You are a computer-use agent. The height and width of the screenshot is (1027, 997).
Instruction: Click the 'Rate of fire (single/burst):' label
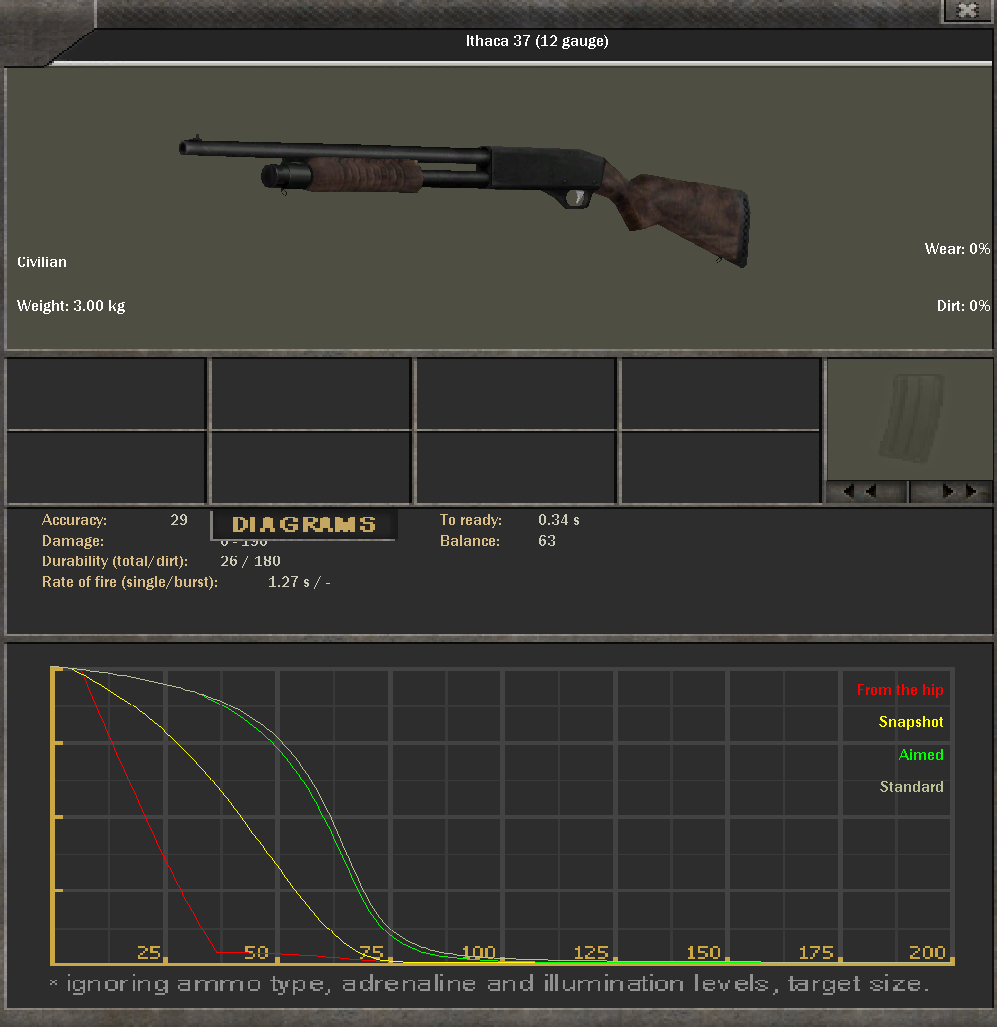click(130, 582)
